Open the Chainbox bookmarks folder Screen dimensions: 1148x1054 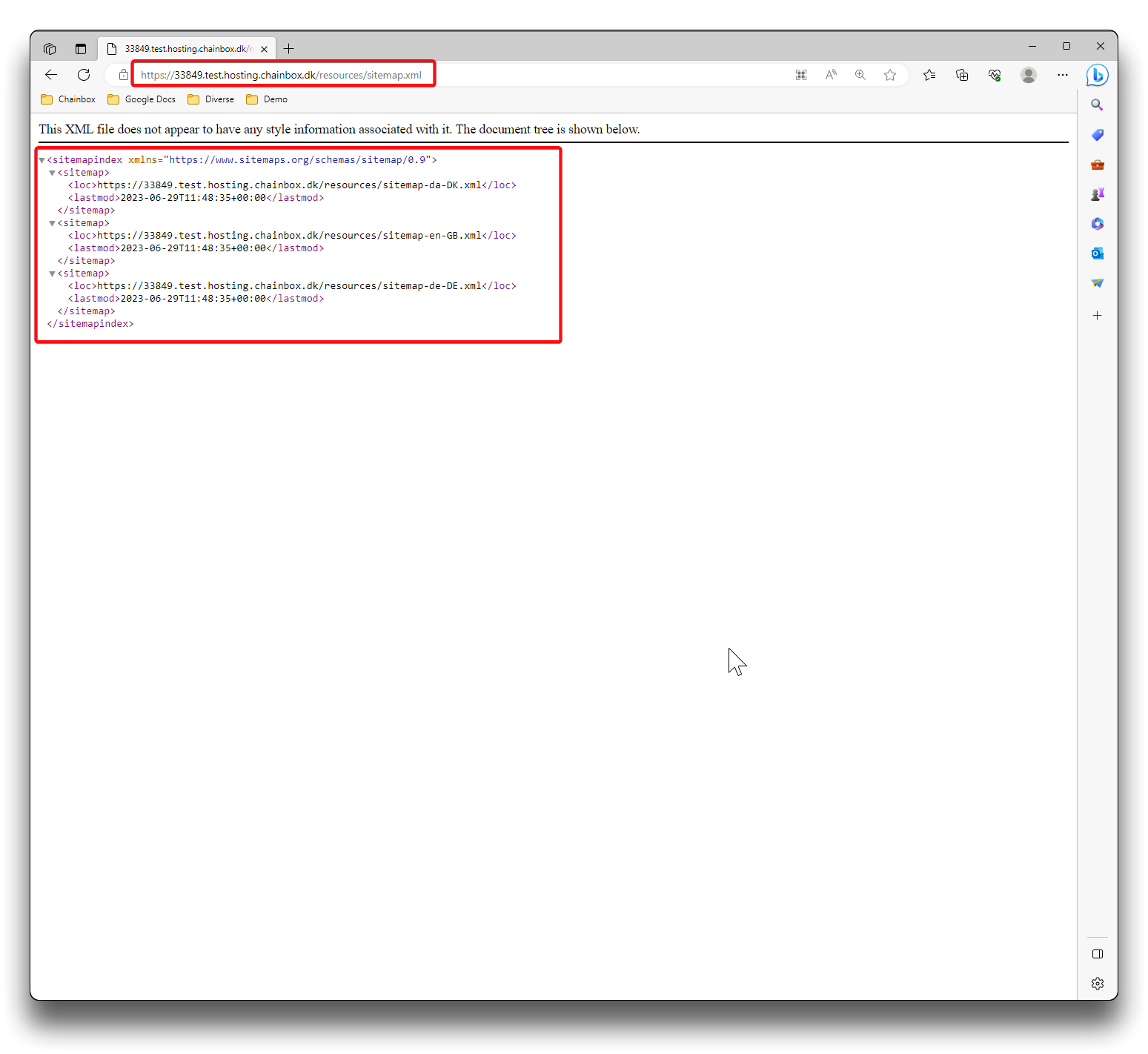click(x=68, y=99)
